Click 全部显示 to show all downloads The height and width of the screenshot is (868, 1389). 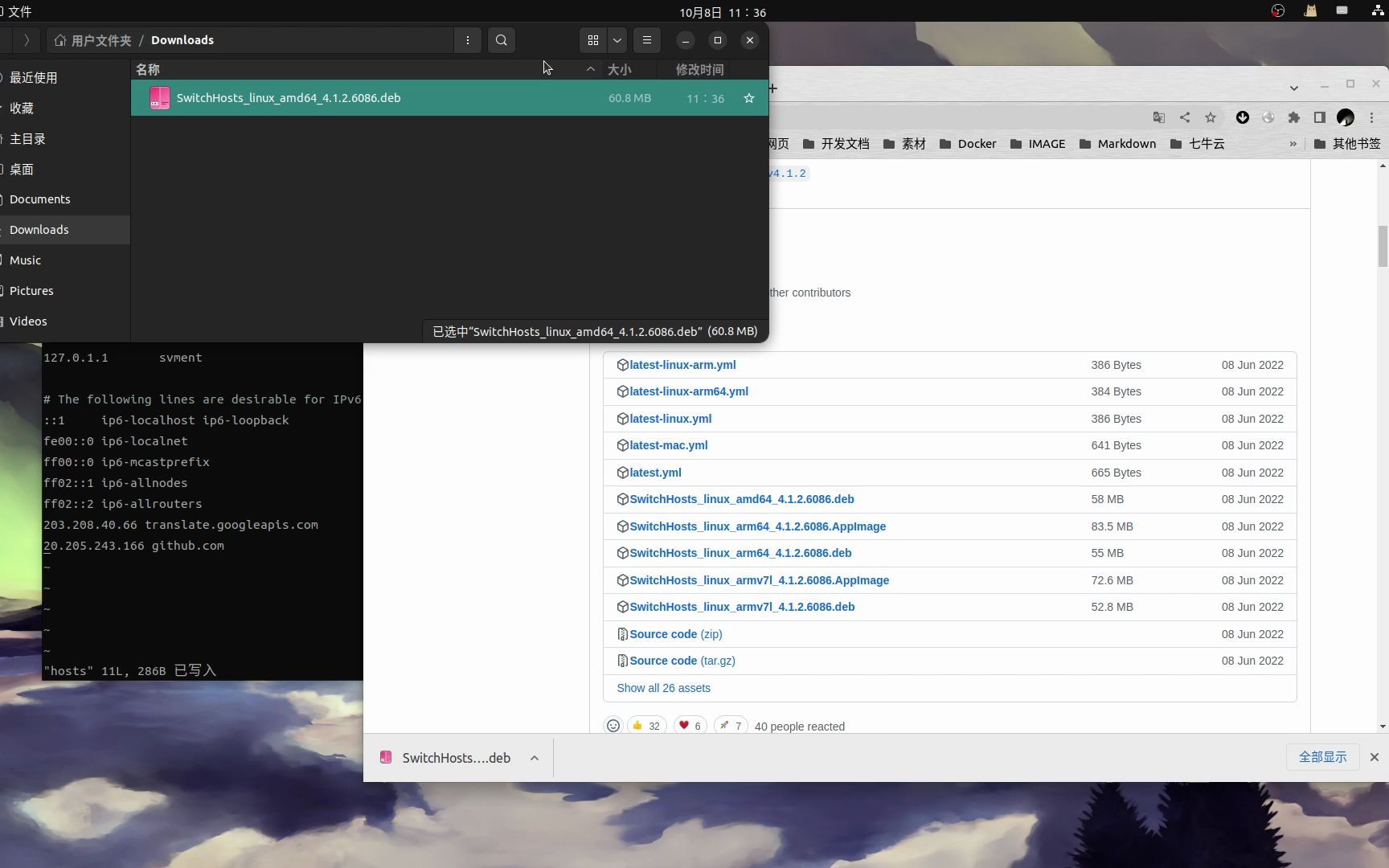[x=1323, y=757]
